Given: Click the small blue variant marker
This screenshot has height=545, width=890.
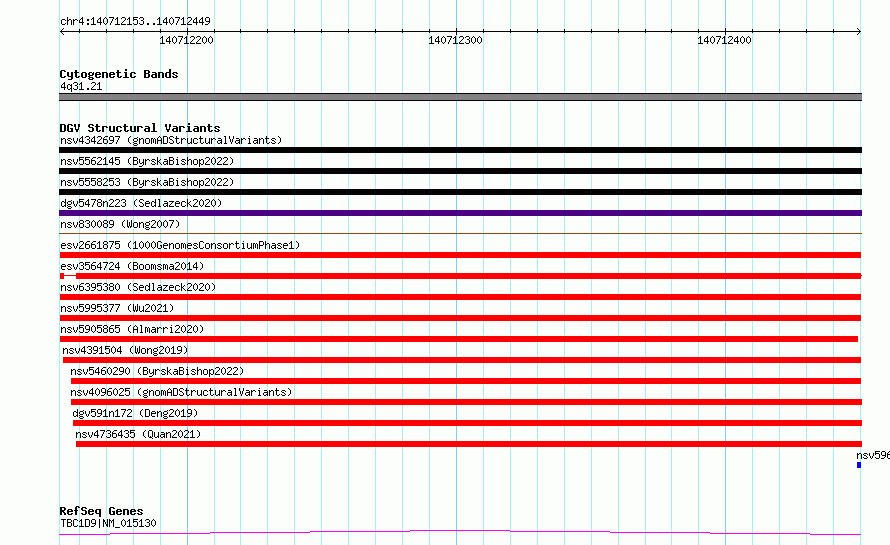Looking at the screenshot, I should coord(859,465).
